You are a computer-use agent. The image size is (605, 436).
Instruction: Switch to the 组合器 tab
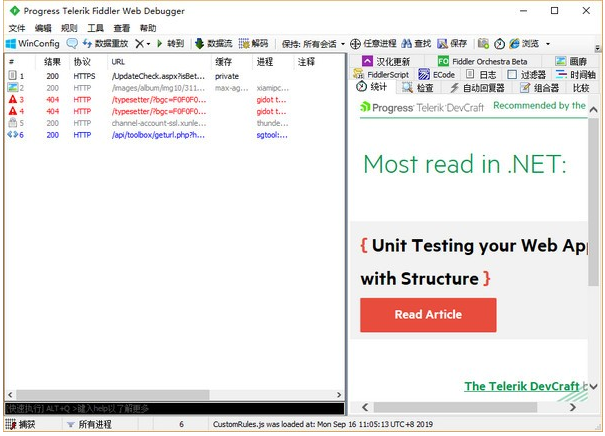539,88
